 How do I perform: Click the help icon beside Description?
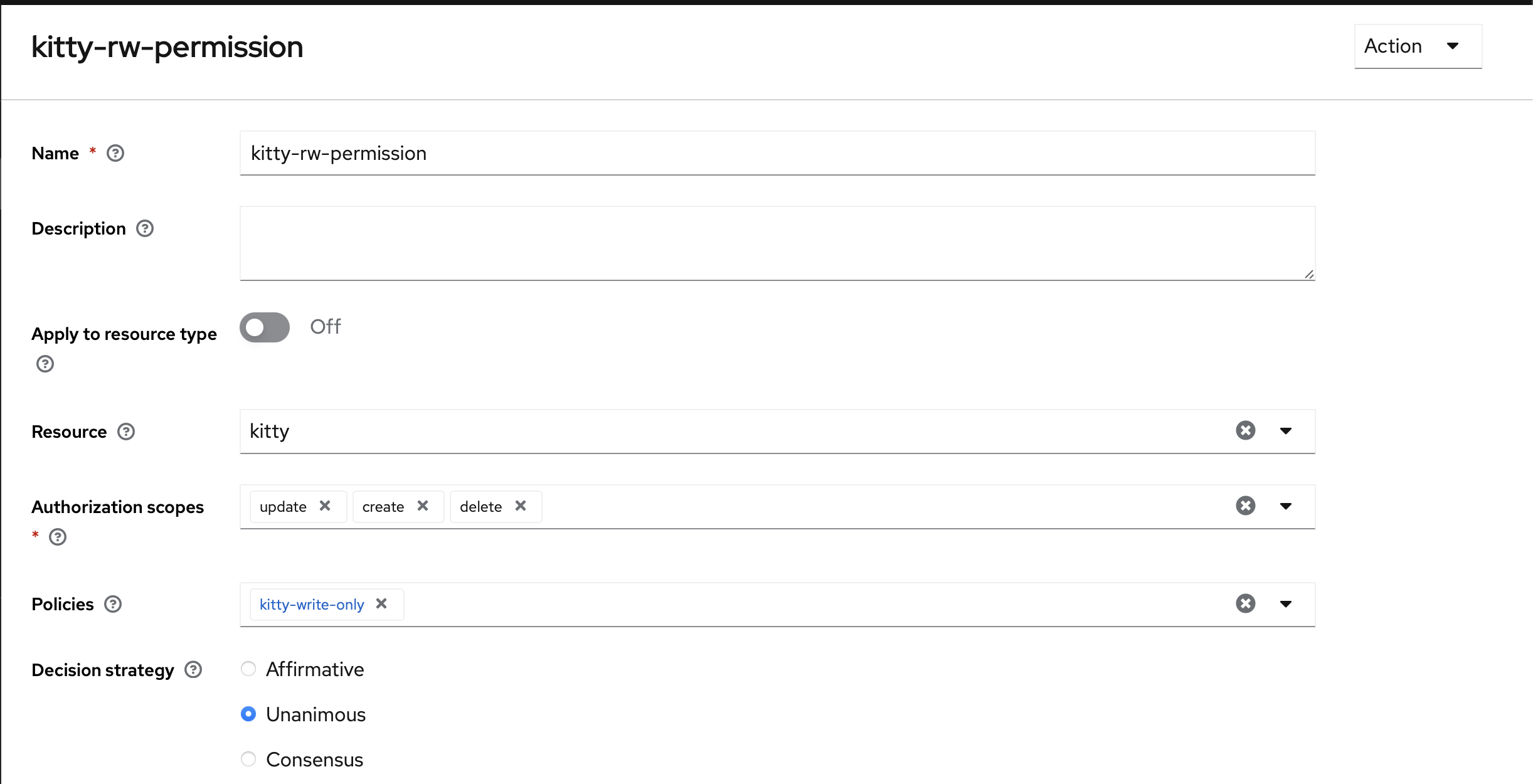145,228
